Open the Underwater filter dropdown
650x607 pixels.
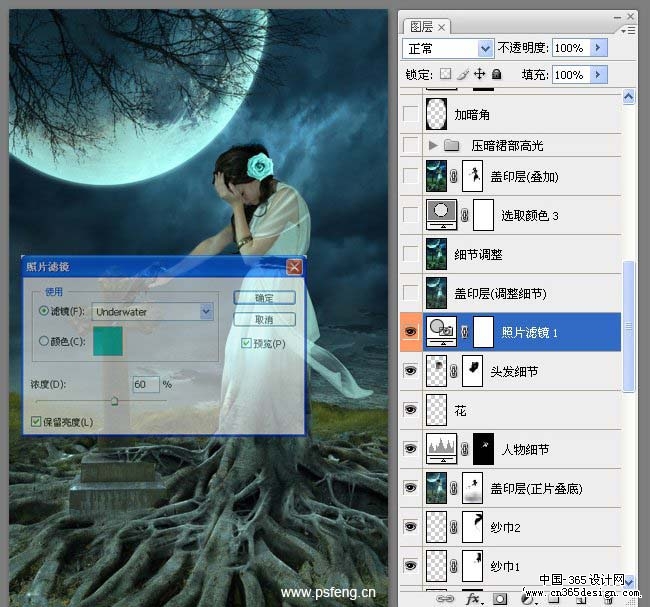tap(206, 311)
